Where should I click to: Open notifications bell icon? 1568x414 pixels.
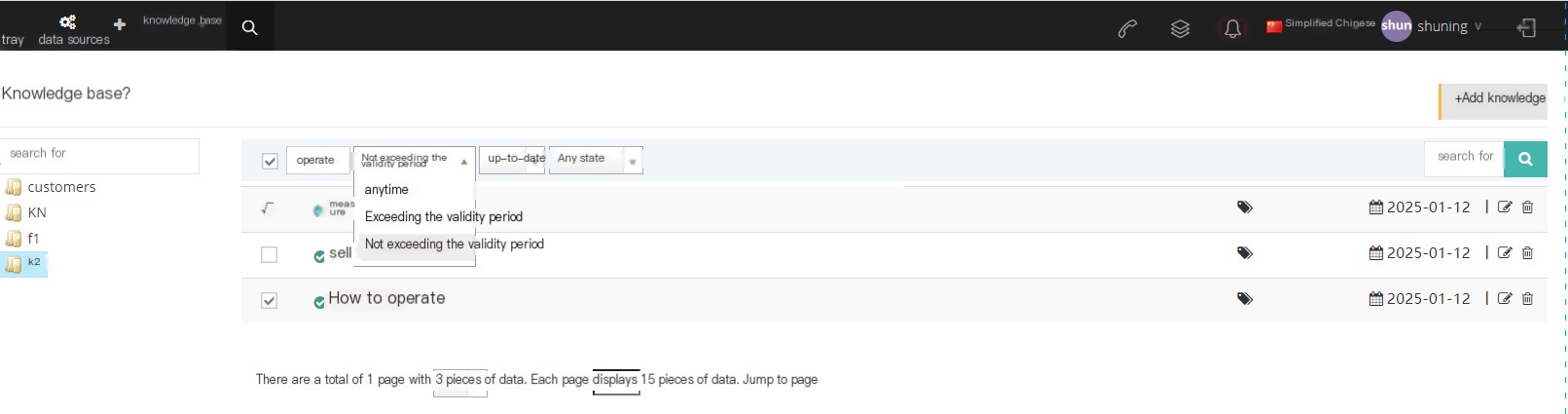tap(1232, 28)
